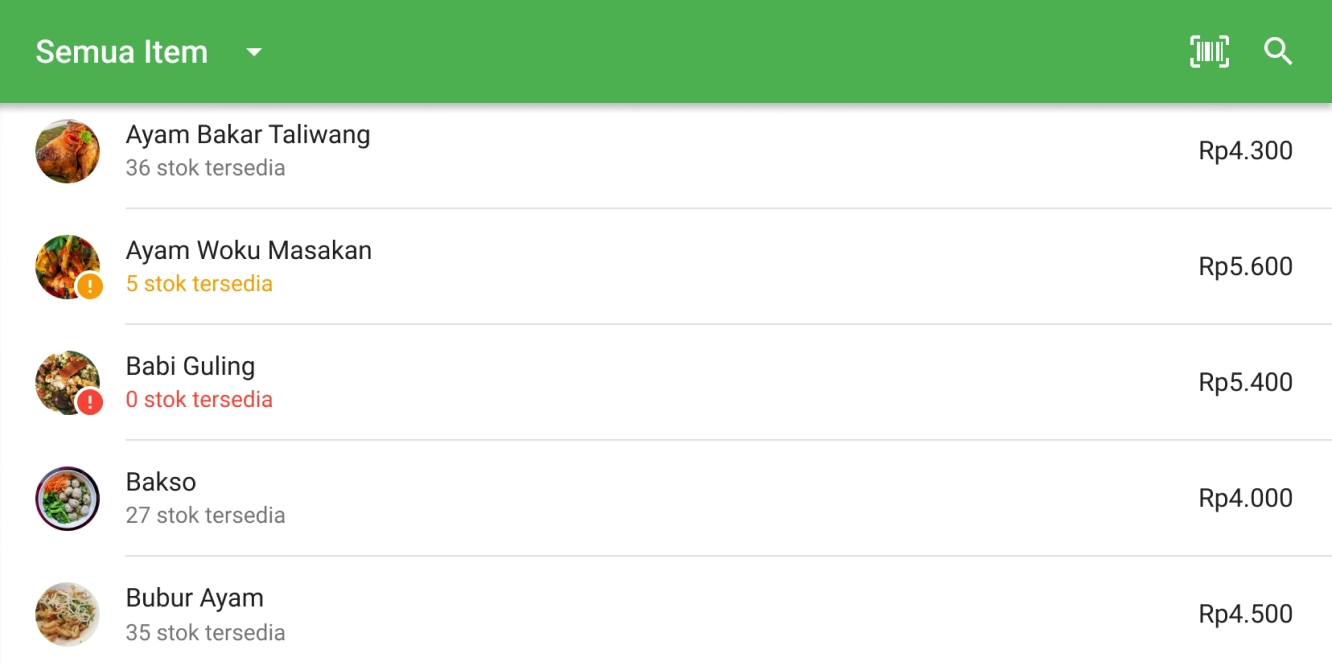
Task: Click the Rp4.000 price for Bakso
Action: click(1245, 498)
